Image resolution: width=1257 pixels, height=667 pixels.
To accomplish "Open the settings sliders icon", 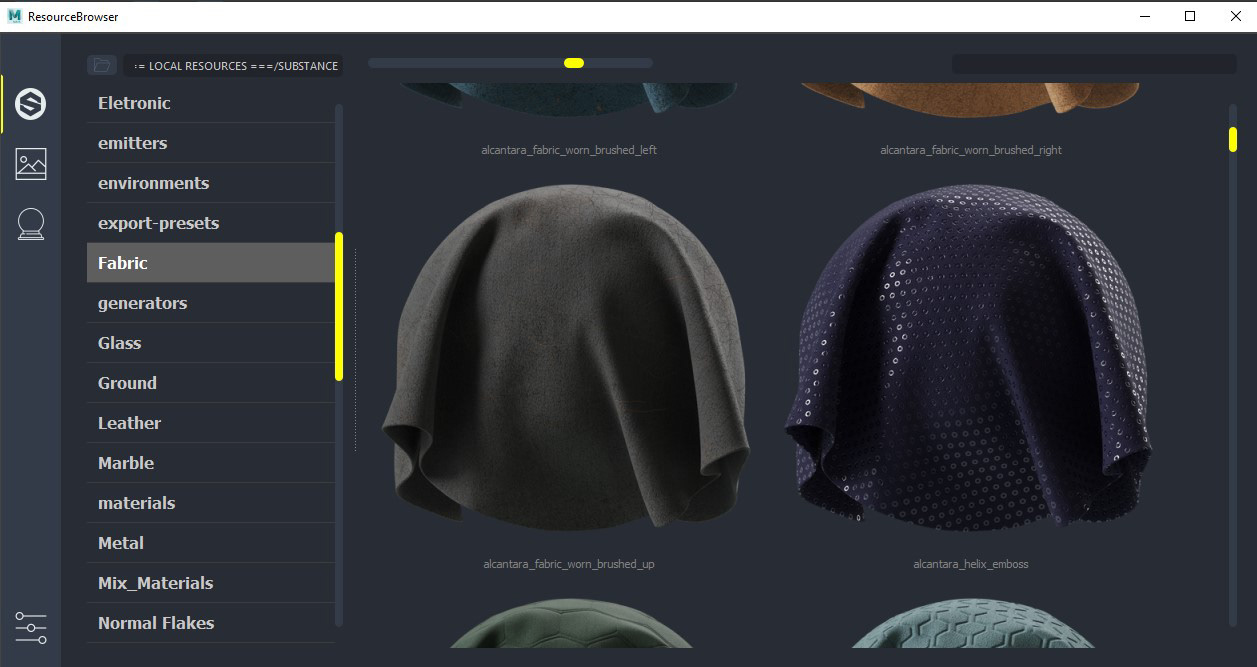I will (x=31, y=628).
